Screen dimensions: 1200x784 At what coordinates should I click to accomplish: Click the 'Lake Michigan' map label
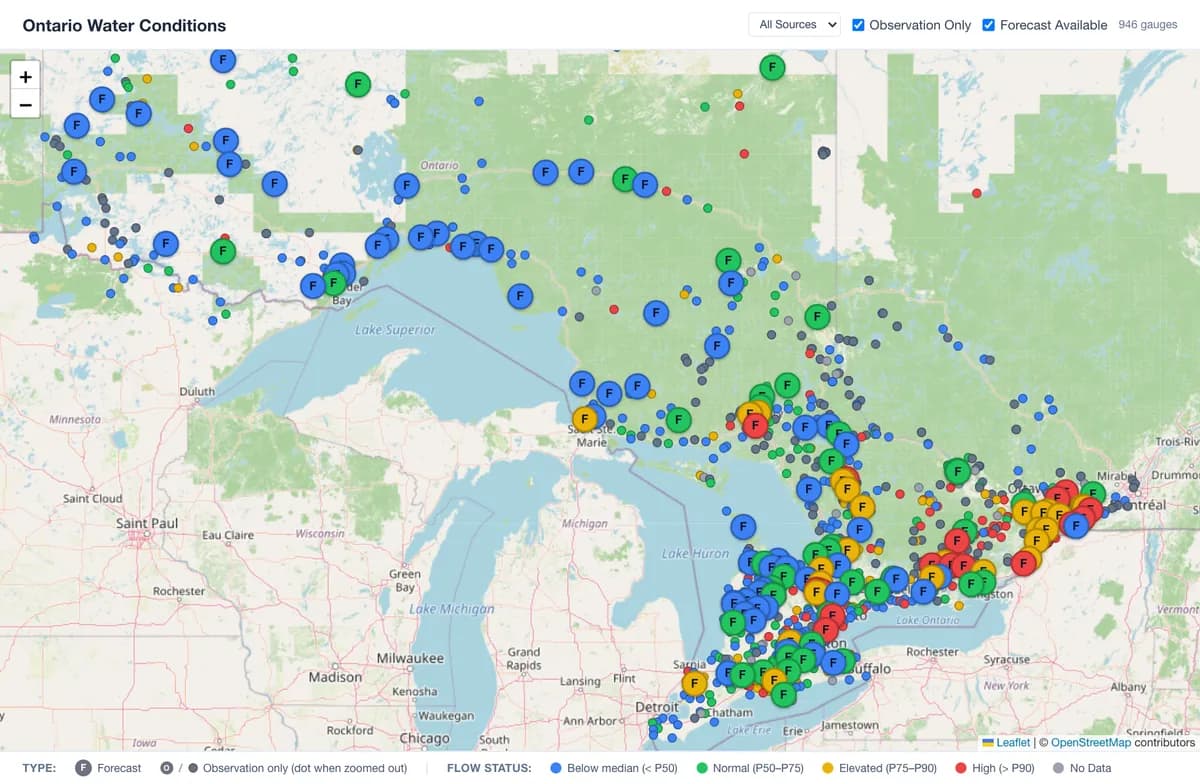[x=452, y=608]
